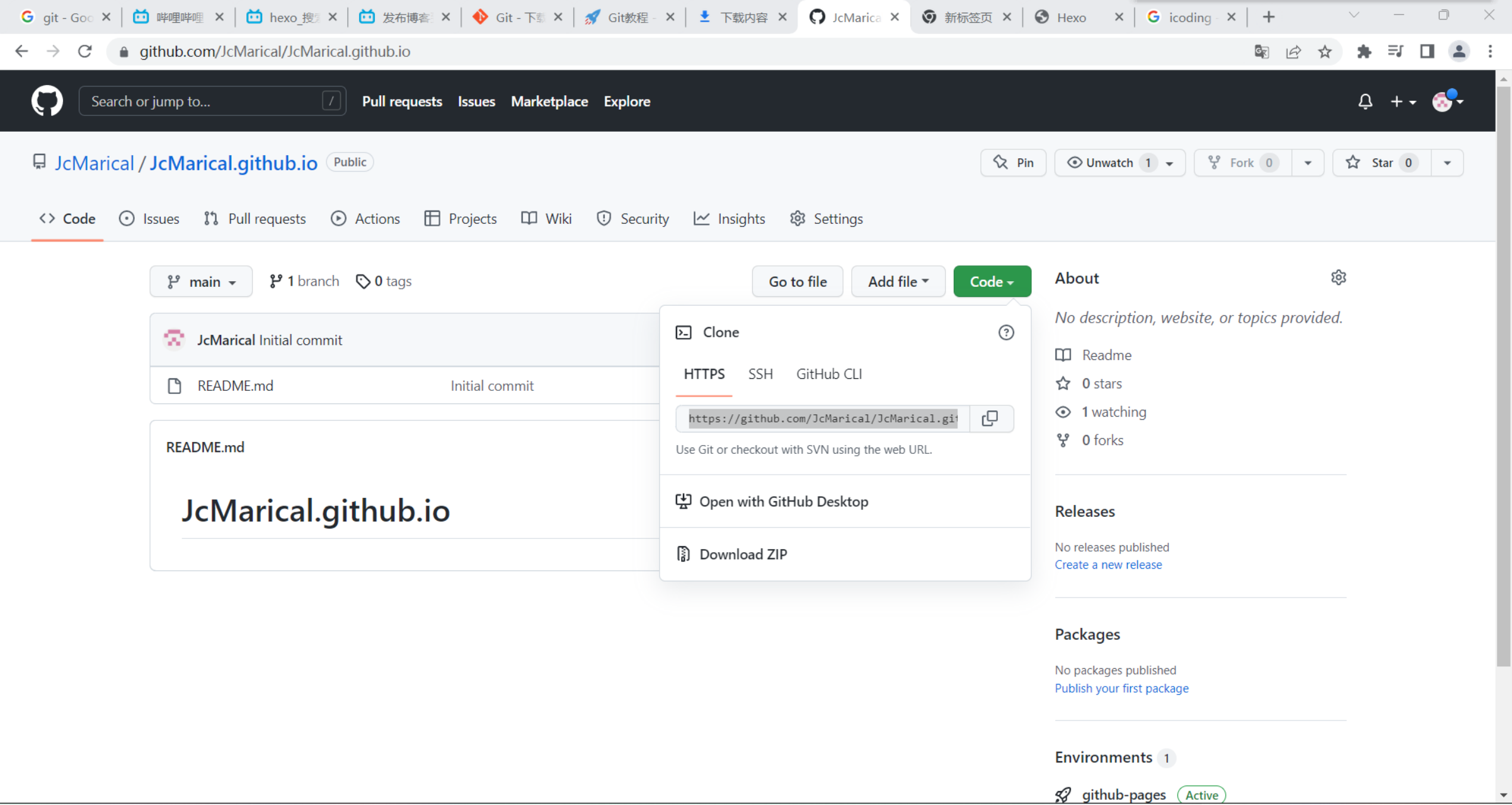
Task: Bookmark page using the star icon in address bar
Action: click(x=1325, y=52)
